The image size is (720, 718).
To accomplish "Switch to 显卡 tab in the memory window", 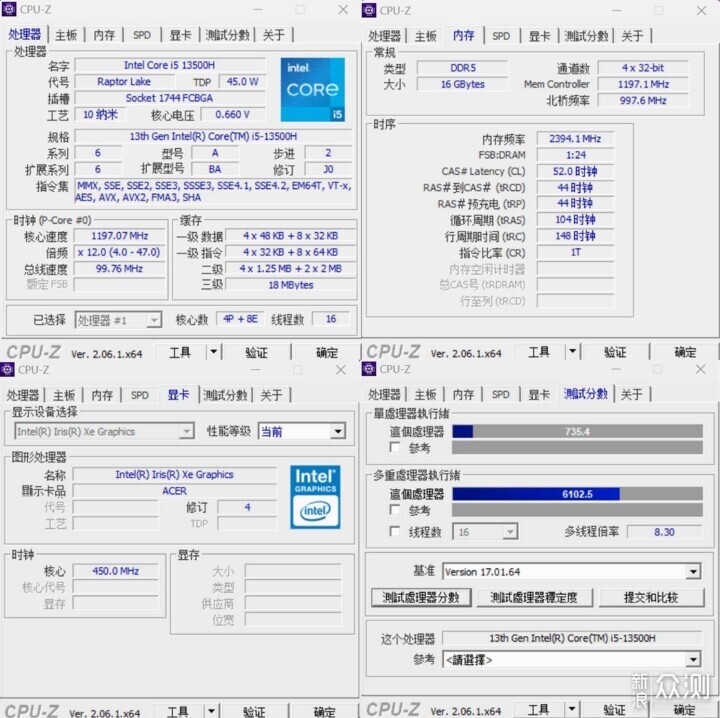I will point(539,36).
